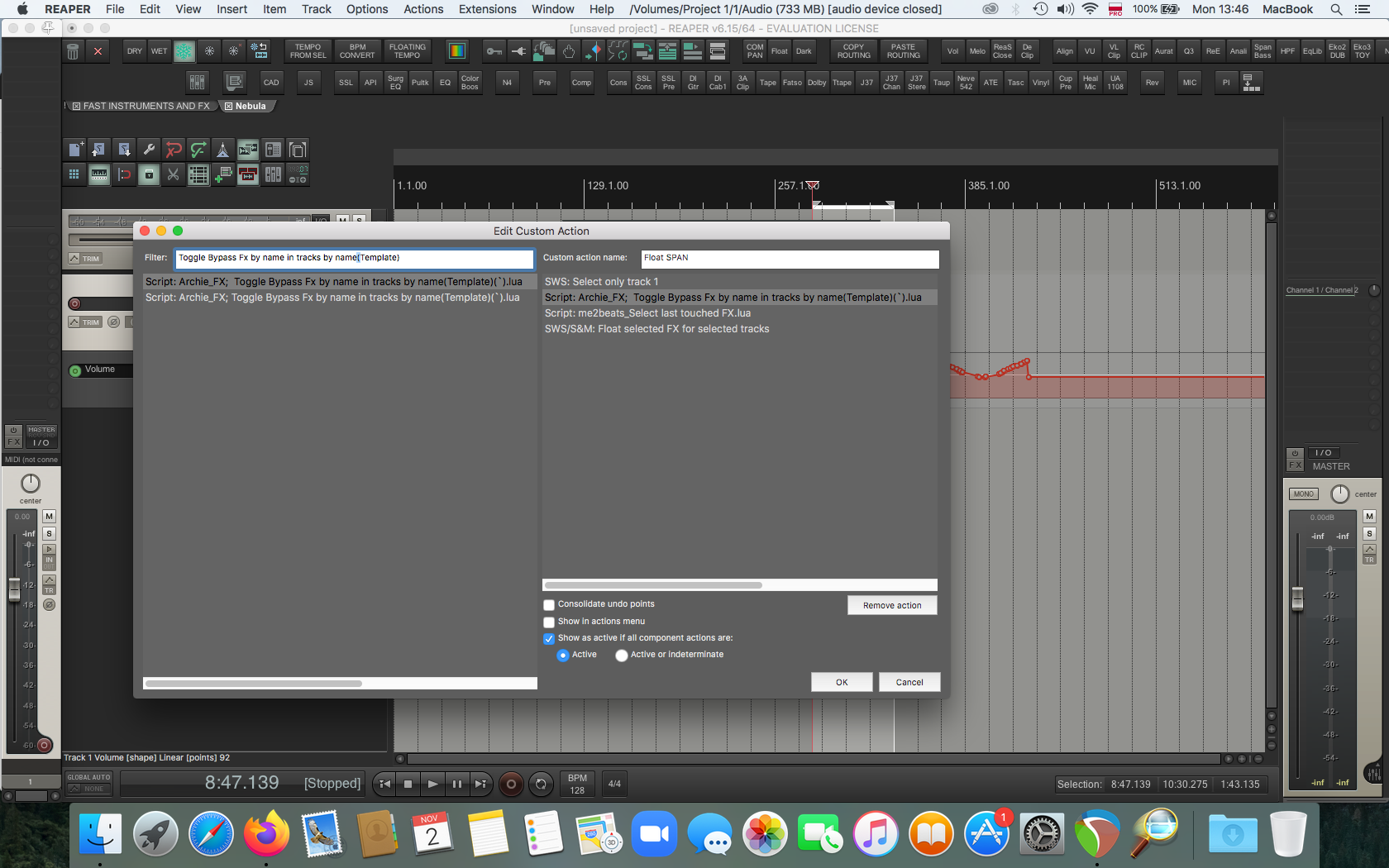Open the 4/4 time signature selector
This screenshot has height=868, width=1389.
[x=614, y=784]
